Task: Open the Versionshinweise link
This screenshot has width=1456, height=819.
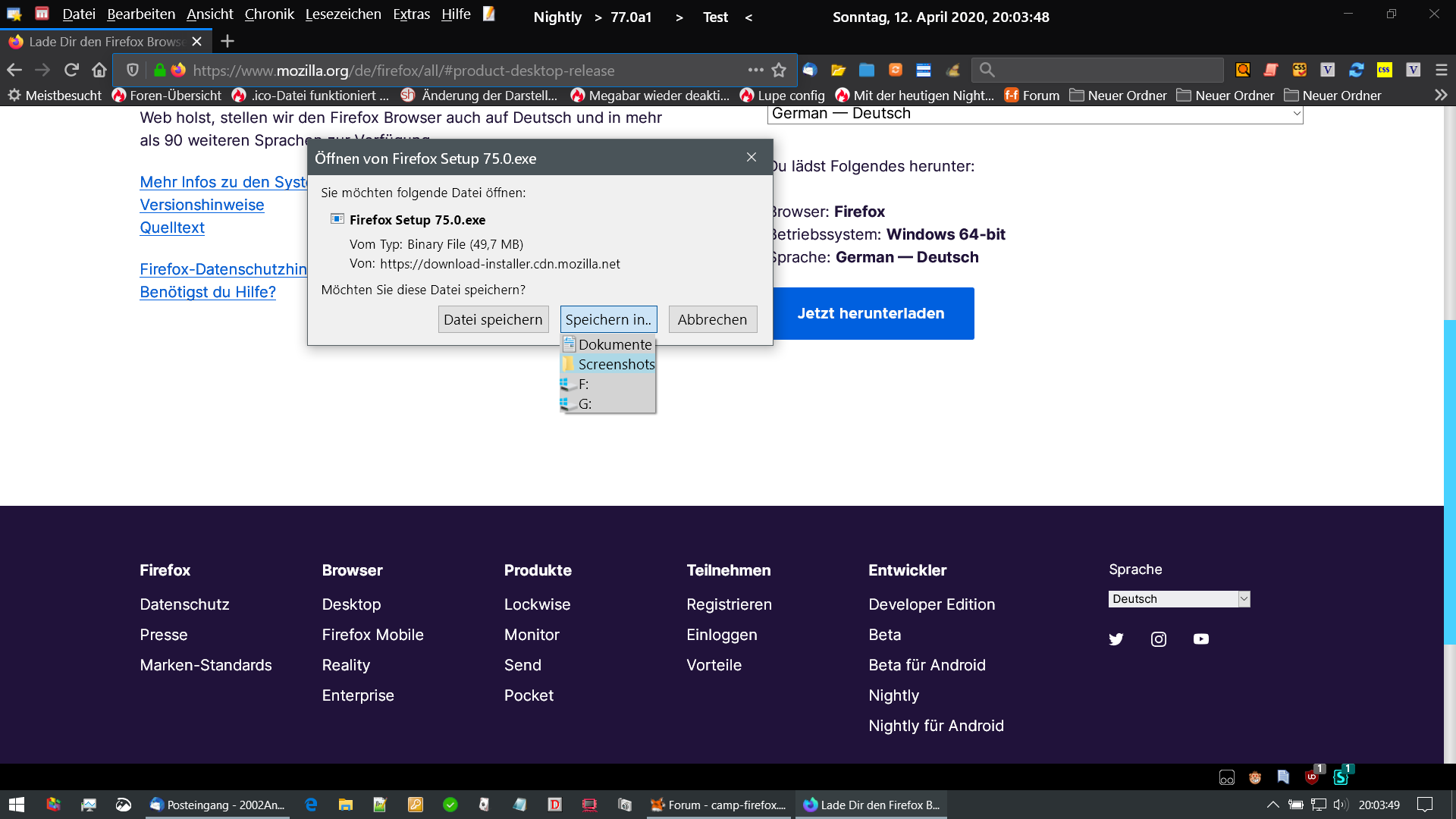Action: pos(202,205)
